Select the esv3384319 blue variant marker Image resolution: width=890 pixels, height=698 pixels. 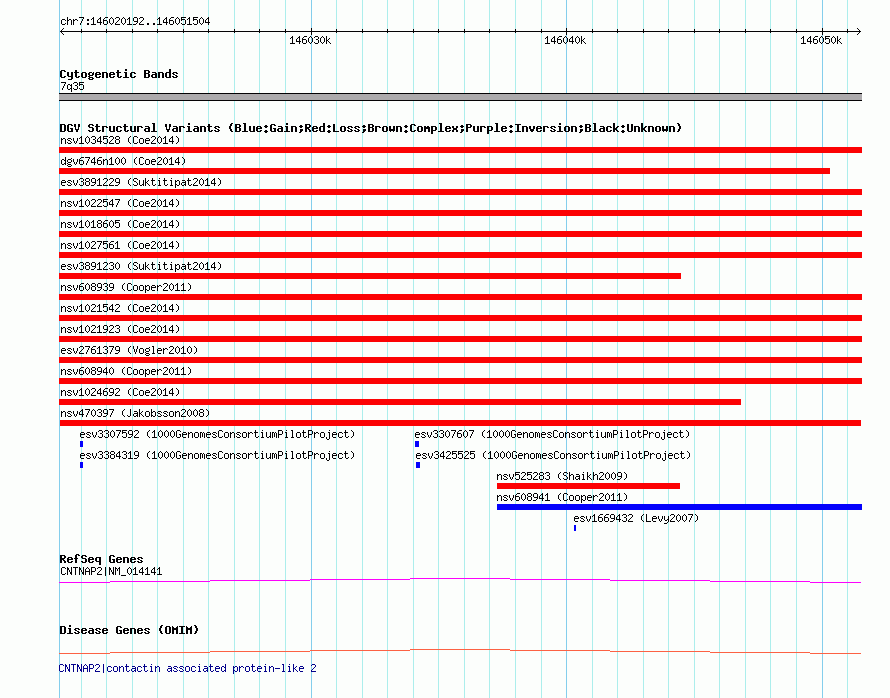coord(82,465)
